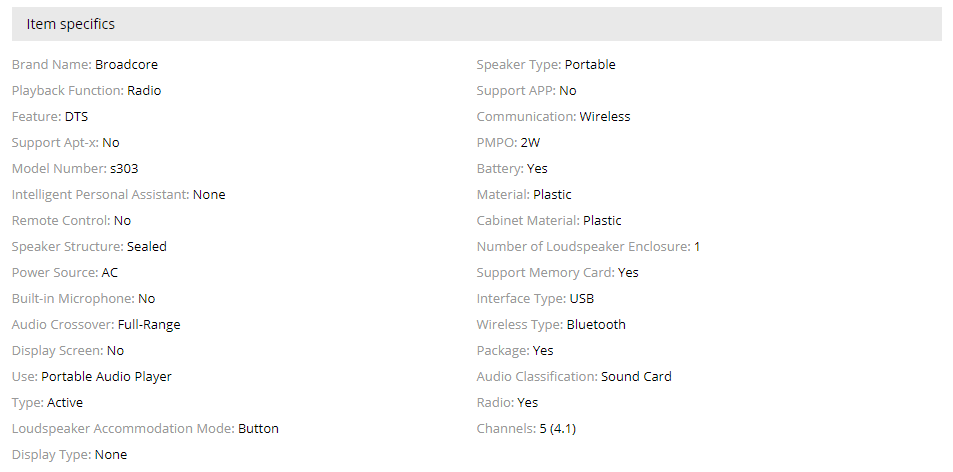Click Speaker Structure Sealed value

pyautogui.click(x=147, y=247)
